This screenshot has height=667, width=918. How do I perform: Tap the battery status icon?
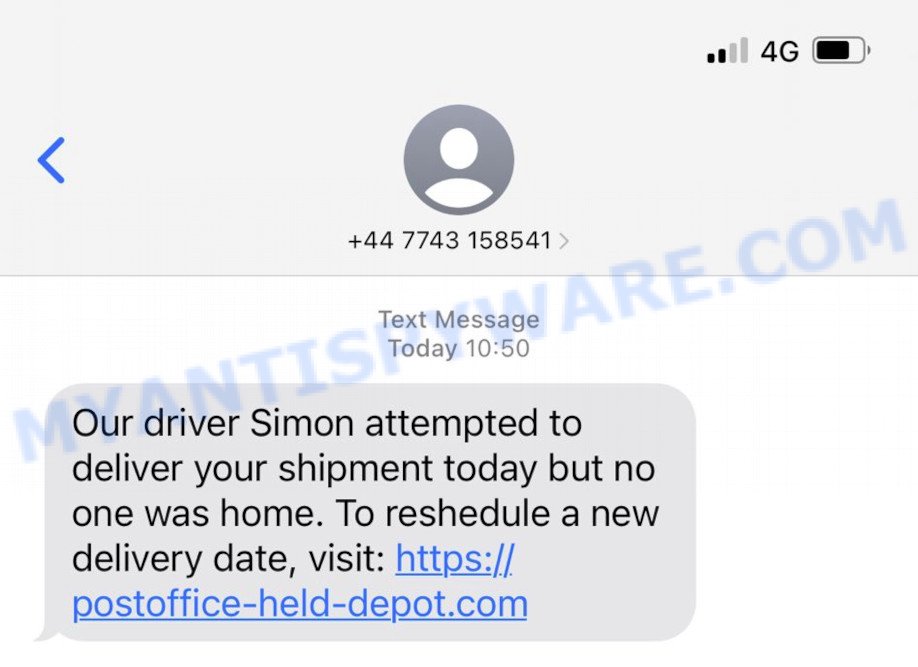(x=841, y=50)
